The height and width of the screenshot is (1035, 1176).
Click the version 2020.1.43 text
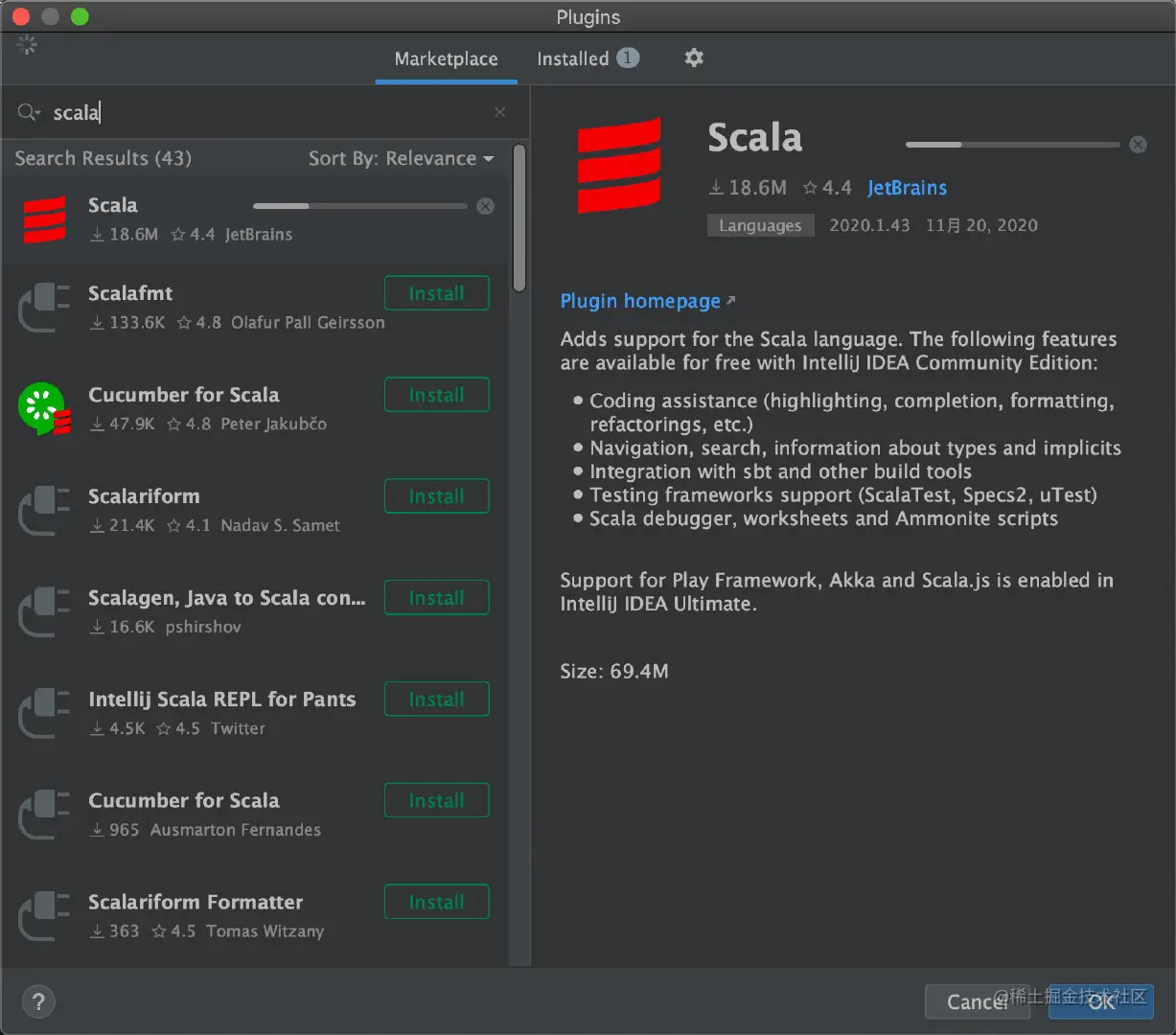869,225
